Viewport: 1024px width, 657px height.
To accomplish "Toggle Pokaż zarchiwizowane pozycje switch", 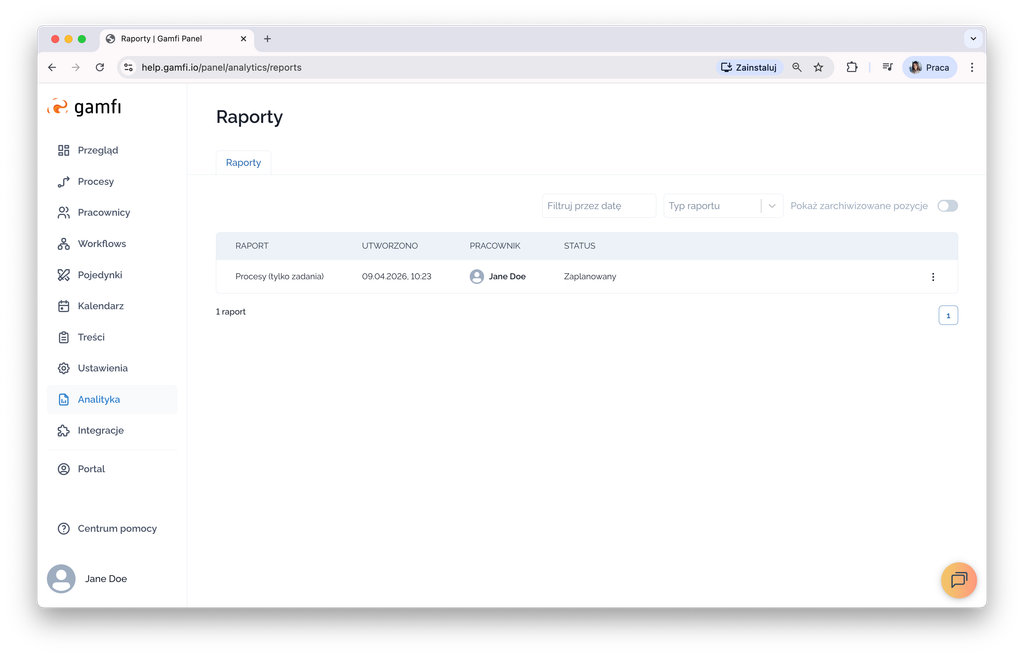I will pyautogui.click(x=947, y=206).
